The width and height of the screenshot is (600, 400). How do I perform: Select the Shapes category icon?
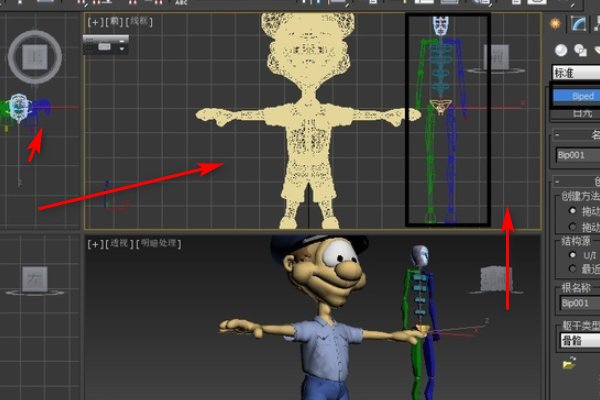(x=580, y=50)
